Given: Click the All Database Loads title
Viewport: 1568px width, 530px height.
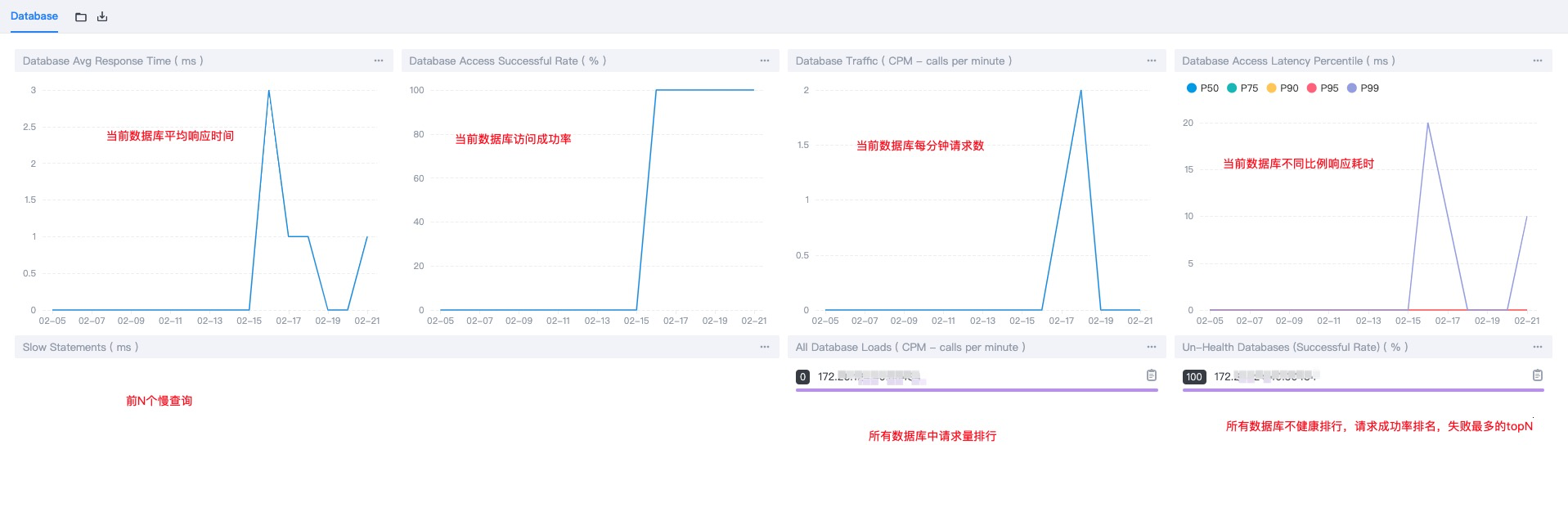Looking at the screenshot, I should coord(910,347).
